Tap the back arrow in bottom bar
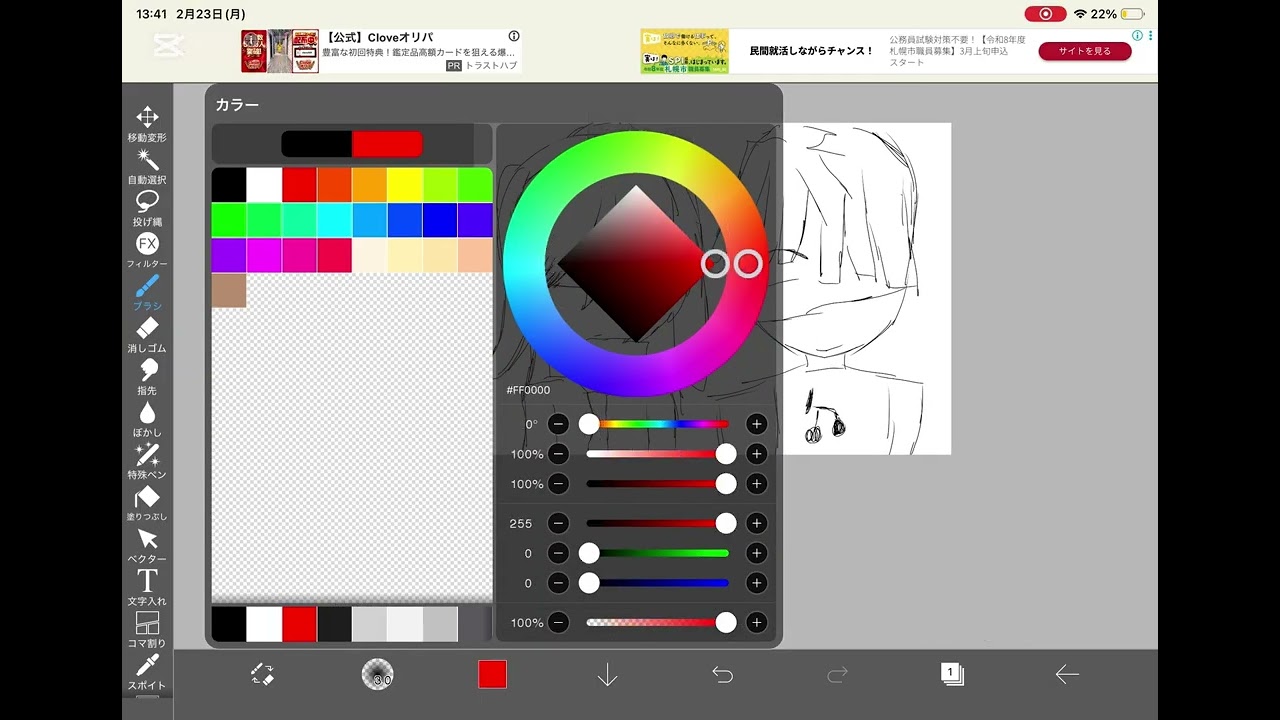 pos(1067,675)
